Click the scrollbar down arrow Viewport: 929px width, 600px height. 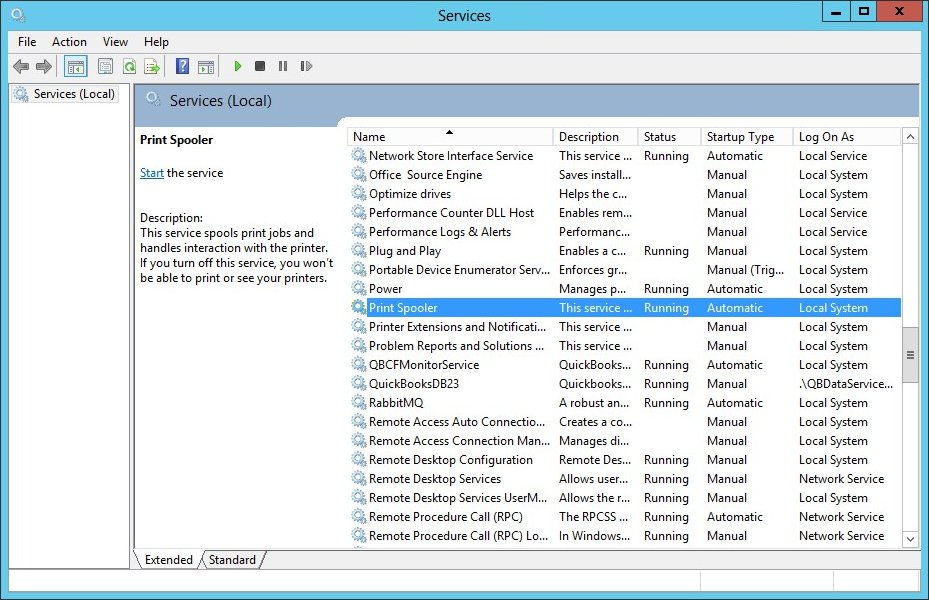910,539
